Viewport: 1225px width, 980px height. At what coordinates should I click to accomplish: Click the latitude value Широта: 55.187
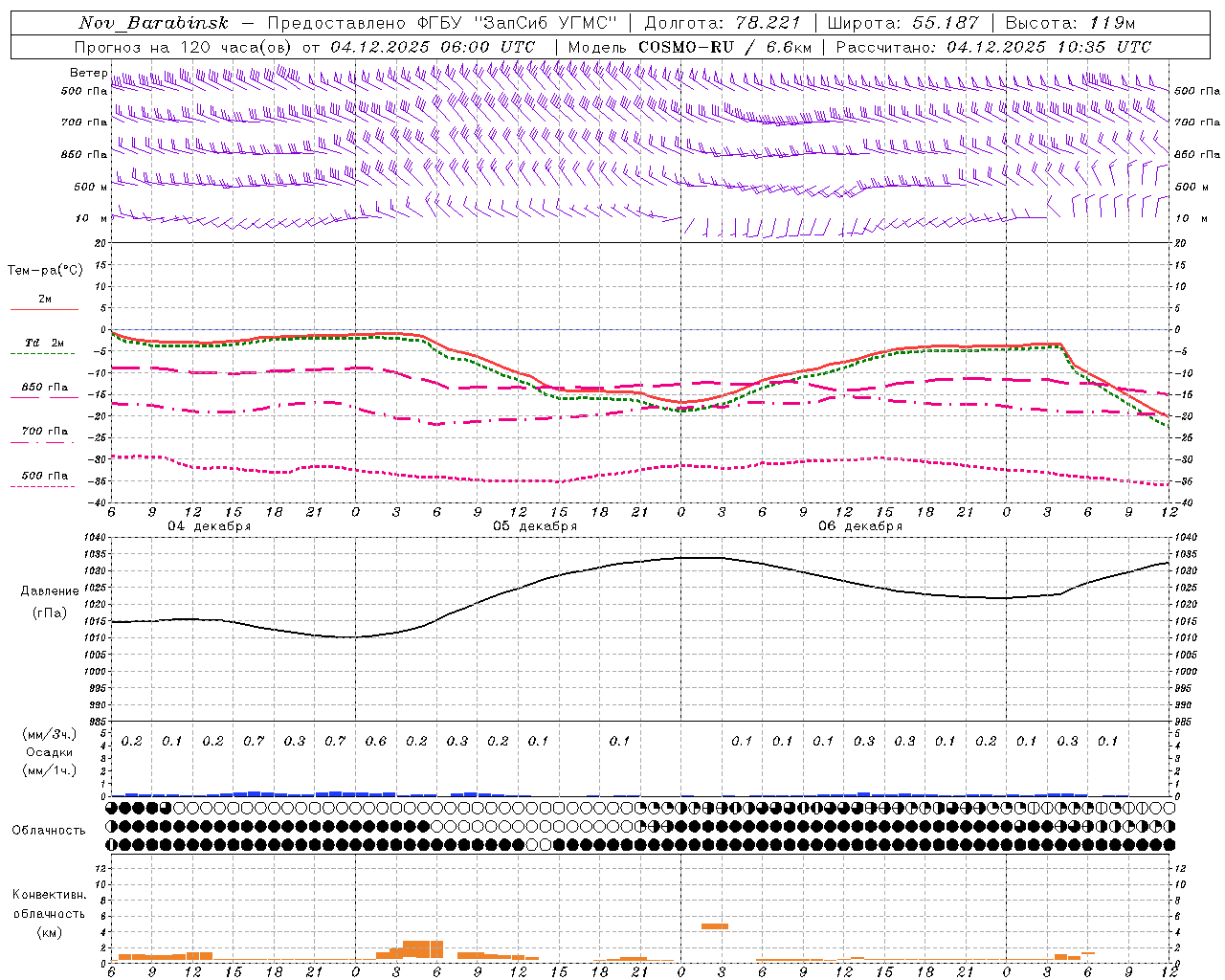point(903,23)
